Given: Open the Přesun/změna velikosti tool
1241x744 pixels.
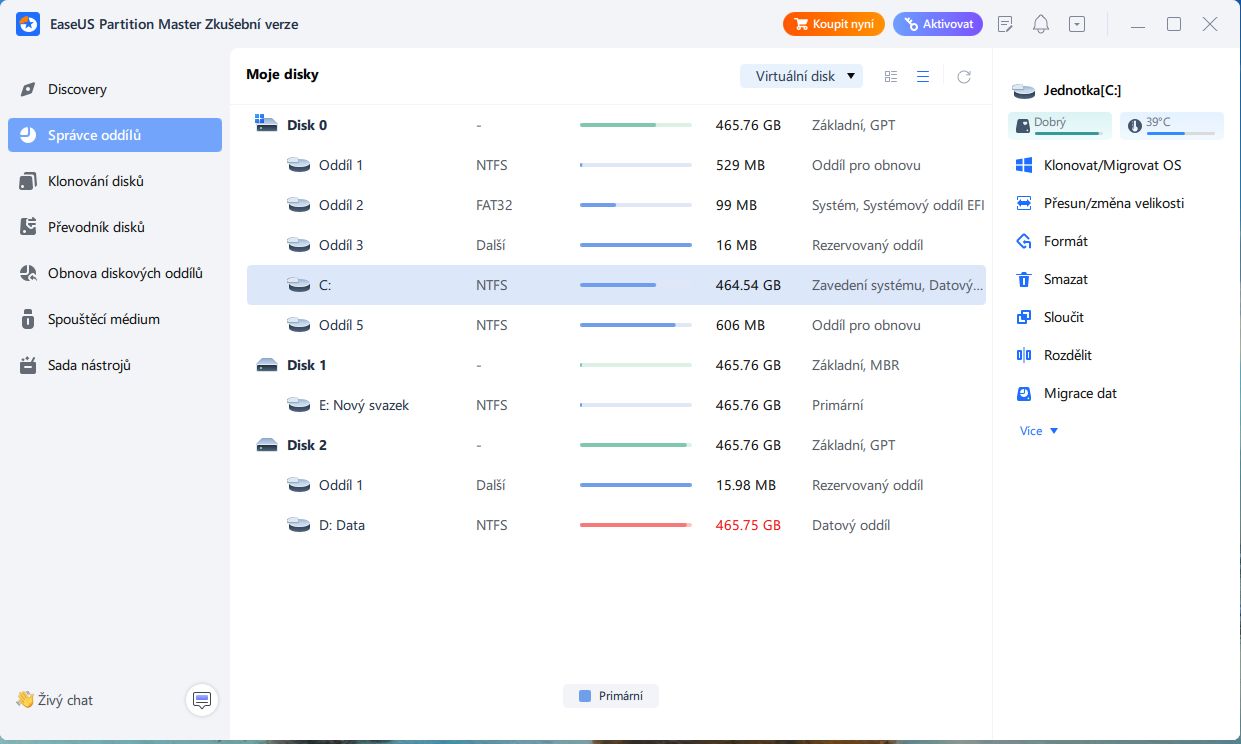Looking at the screenshot, I should tap(1023, 202).
